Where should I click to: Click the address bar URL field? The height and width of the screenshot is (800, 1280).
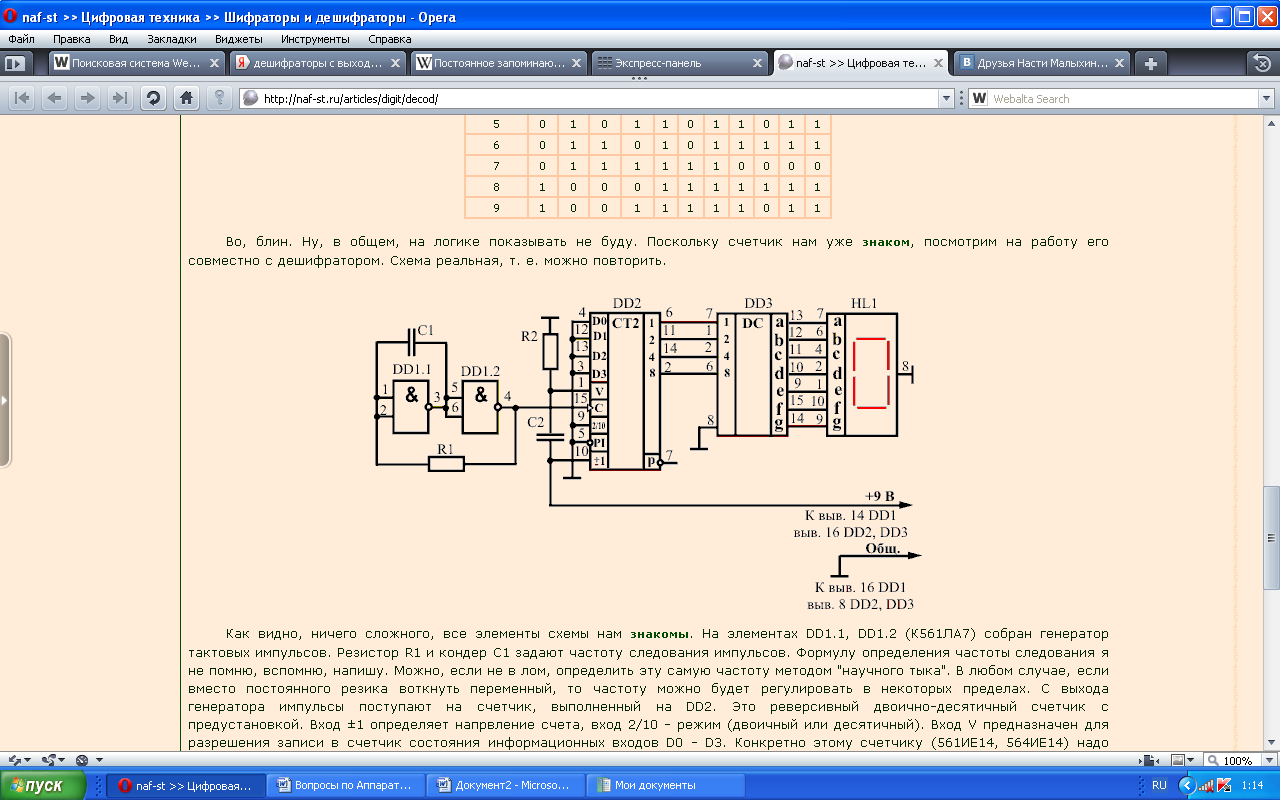pyautogui.click(x=597, y=98)
